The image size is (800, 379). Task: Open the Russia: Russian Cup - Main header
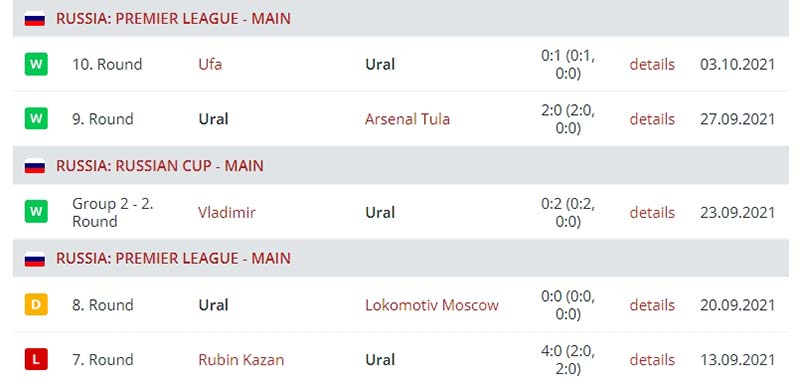point(160,166)
